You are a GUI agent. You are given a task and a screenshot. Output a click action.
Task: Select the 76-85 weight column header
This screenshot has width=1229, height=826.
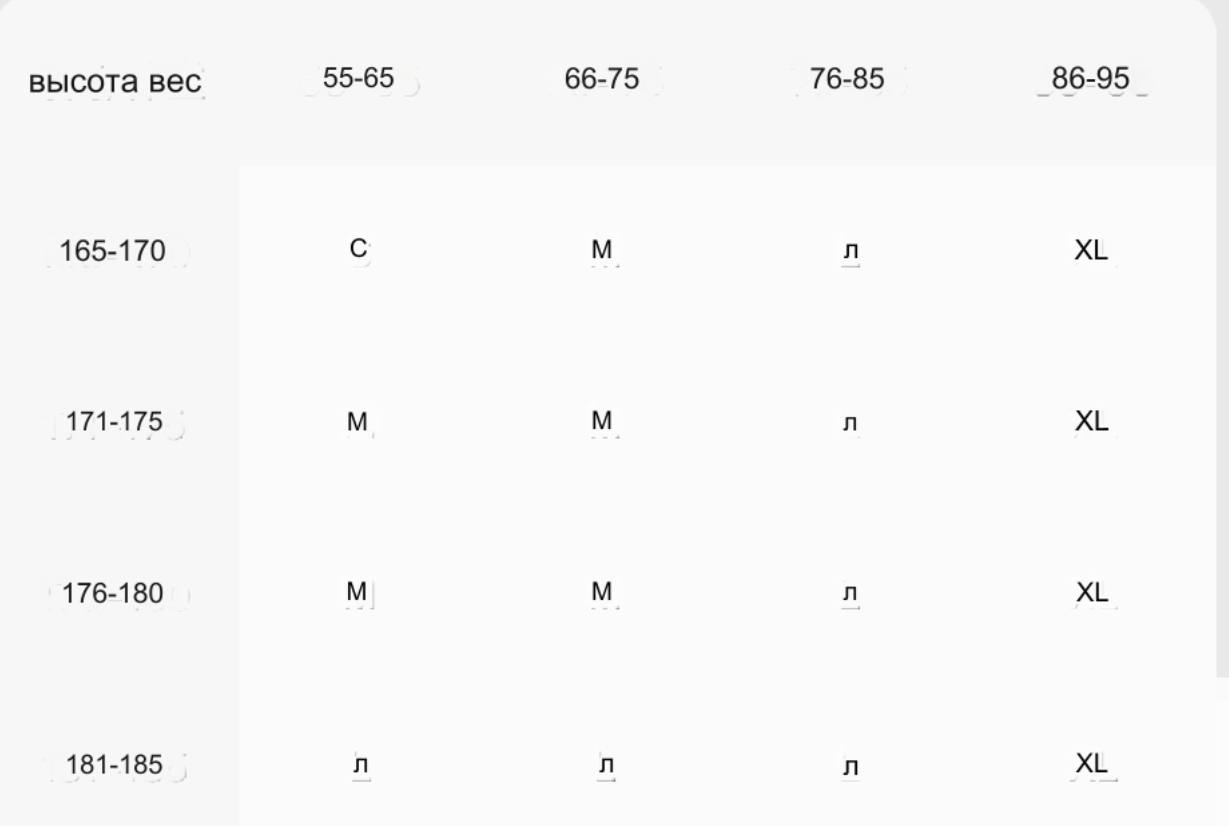[849, 80]
